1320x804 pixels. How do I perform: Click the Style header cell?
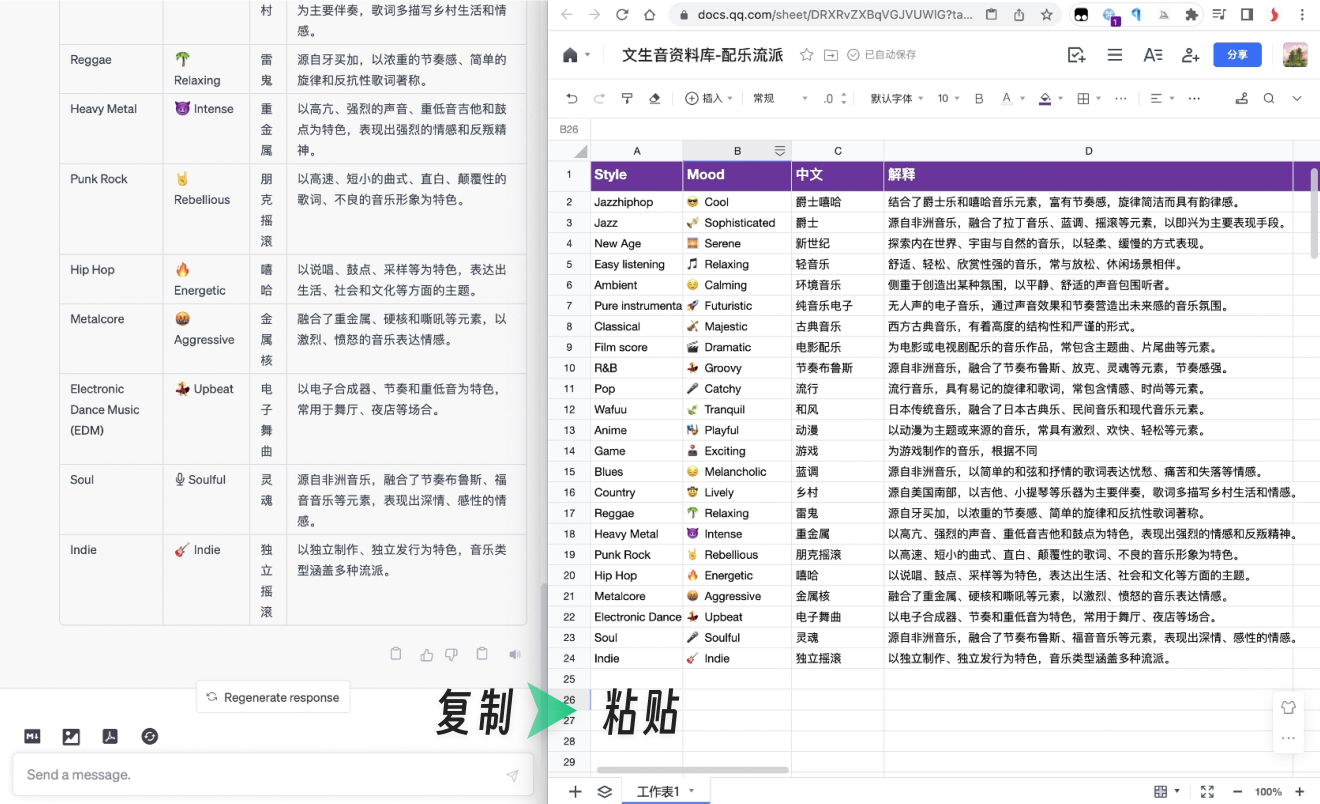click(x=636, y=175)
